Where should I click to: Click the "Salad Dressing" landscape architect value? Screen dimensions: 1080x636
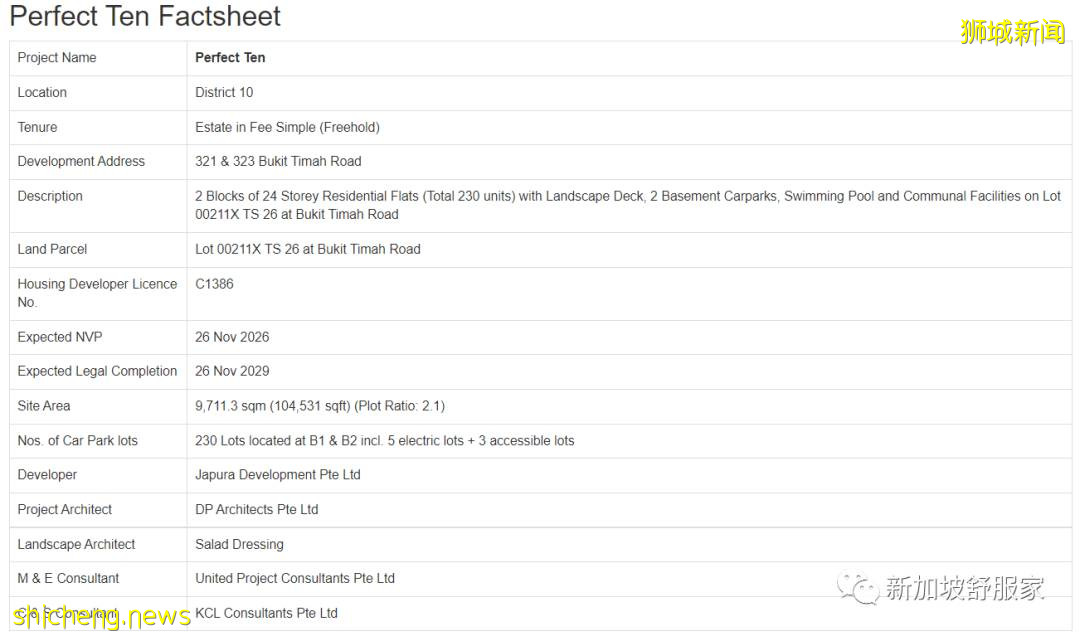[239, 544]
